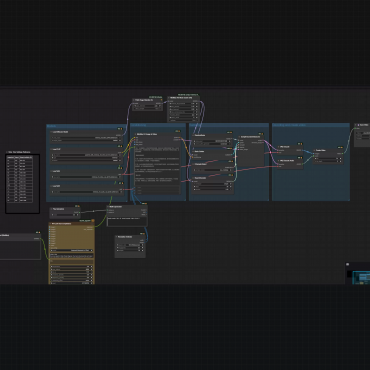The height and width of the screenshot is (370, 370).
Task: Collapse the Load Diffusion Model node dot
Action: (x=52, y=132)
